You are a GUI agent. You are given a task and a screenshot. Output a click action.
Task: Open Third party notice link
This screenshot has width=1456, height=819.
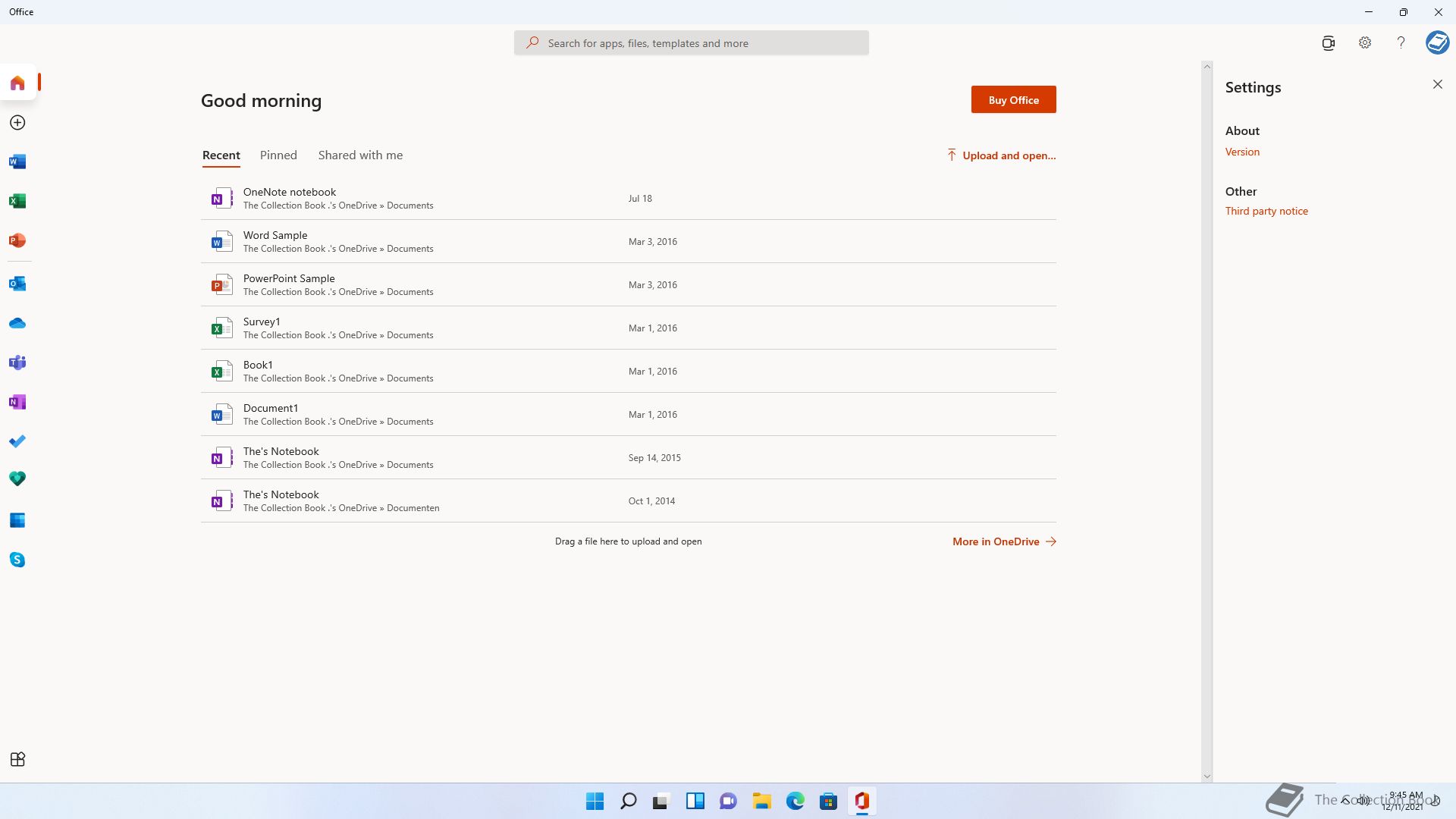tap(1266, 211)
